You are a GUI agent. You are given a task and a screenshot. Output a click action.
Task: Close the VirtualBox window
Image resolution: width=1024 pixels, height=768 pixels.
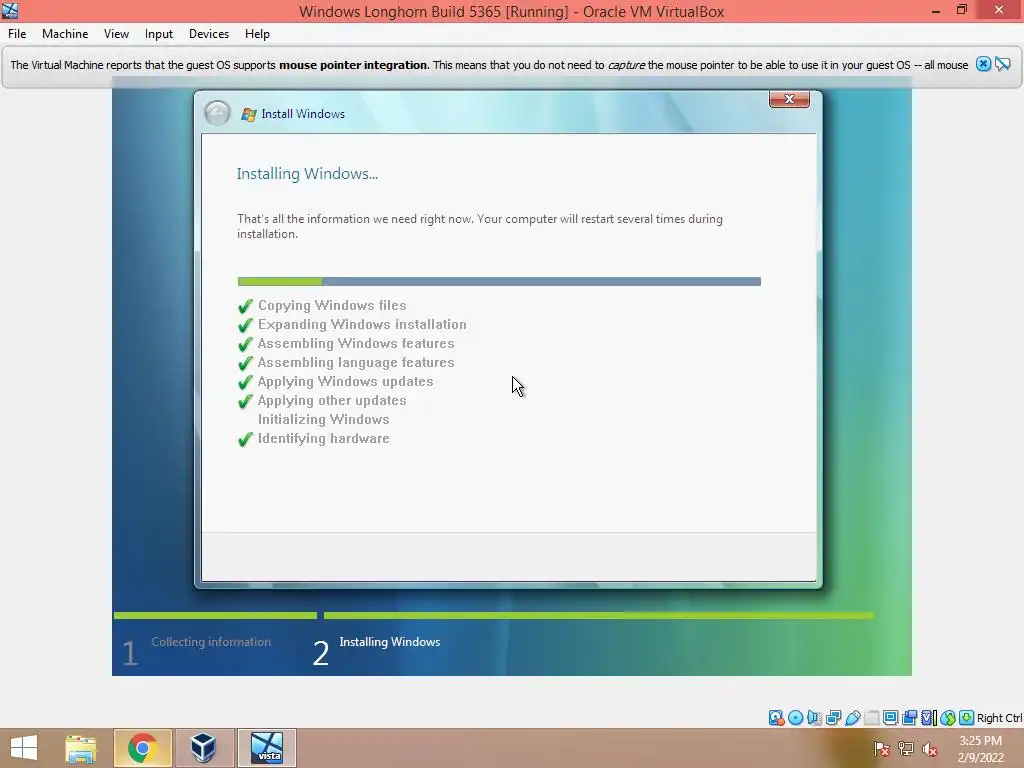999,10
